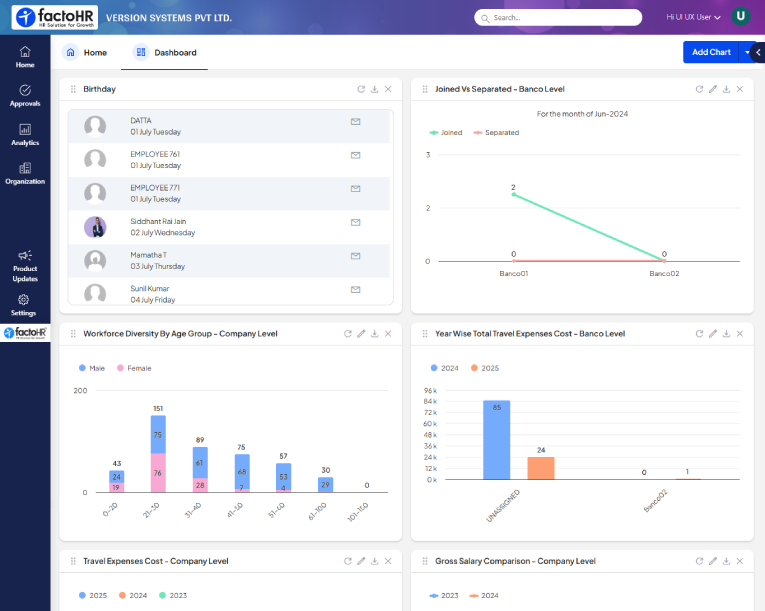Go to Organization in the sidebar
The width and height of the screenshot is (765, 611).
point(25,173)
